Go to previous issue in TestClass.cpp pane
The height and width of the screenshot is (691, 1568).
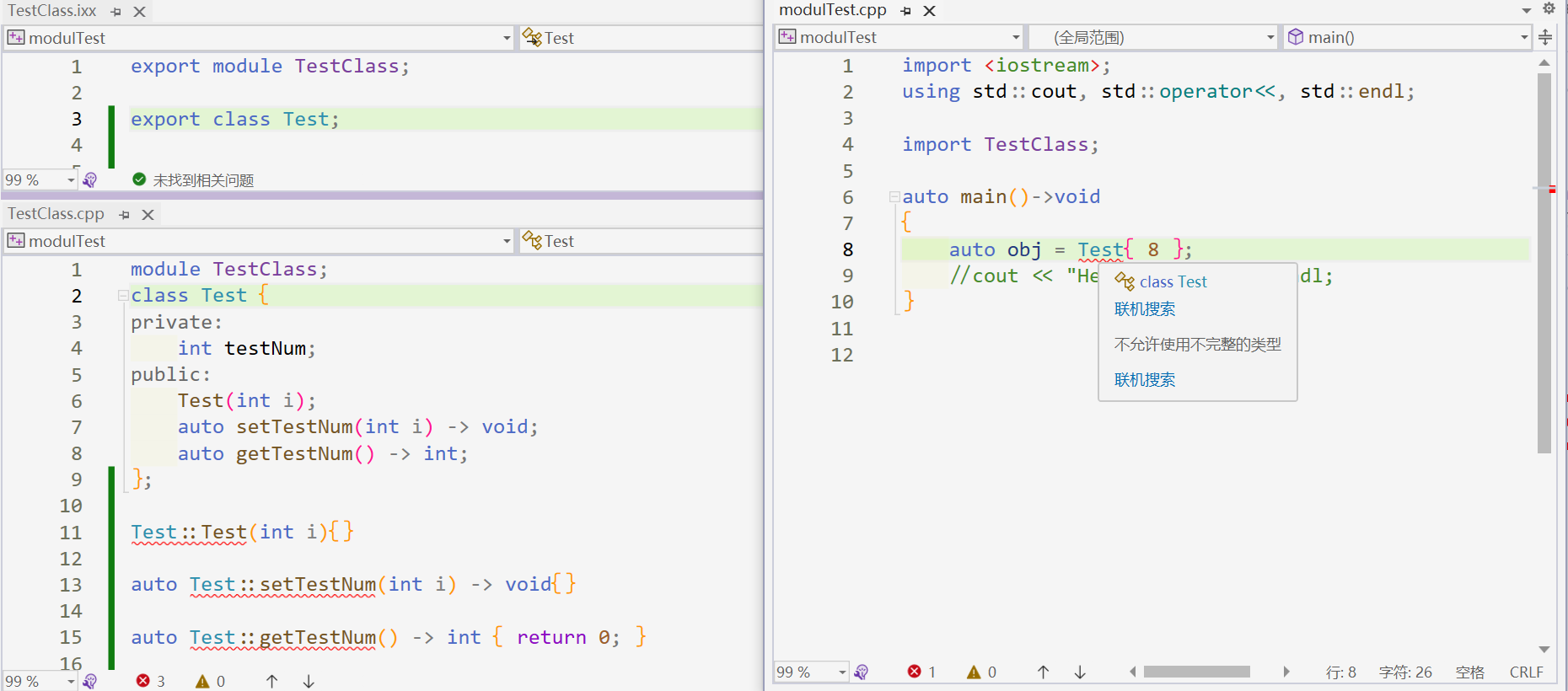(271, 681)
